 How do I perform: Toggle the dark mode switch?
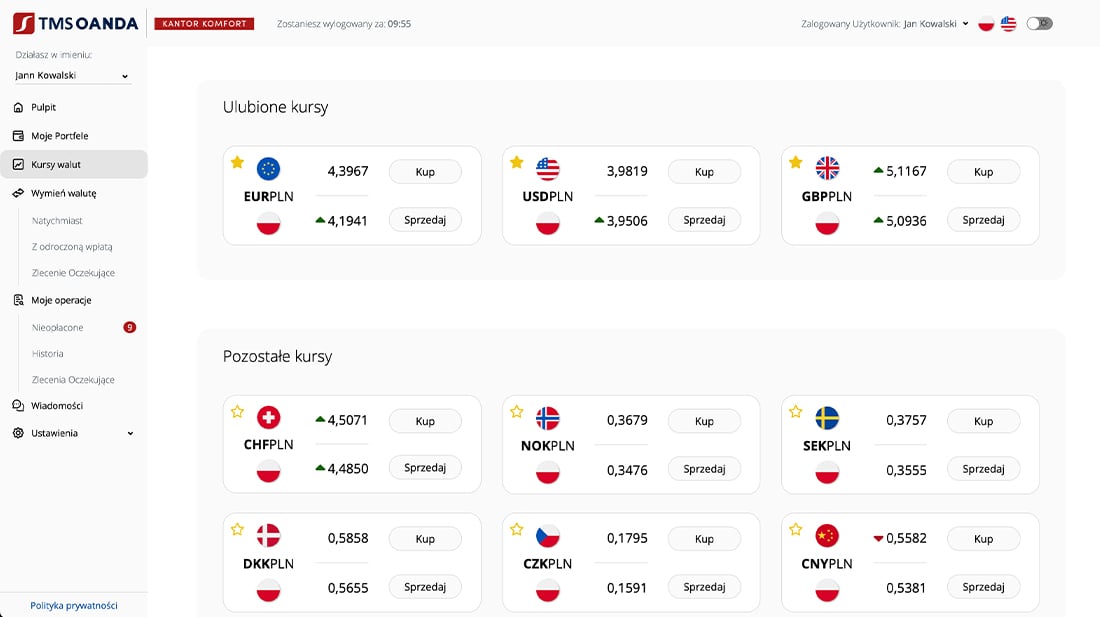pos(1039,23)
